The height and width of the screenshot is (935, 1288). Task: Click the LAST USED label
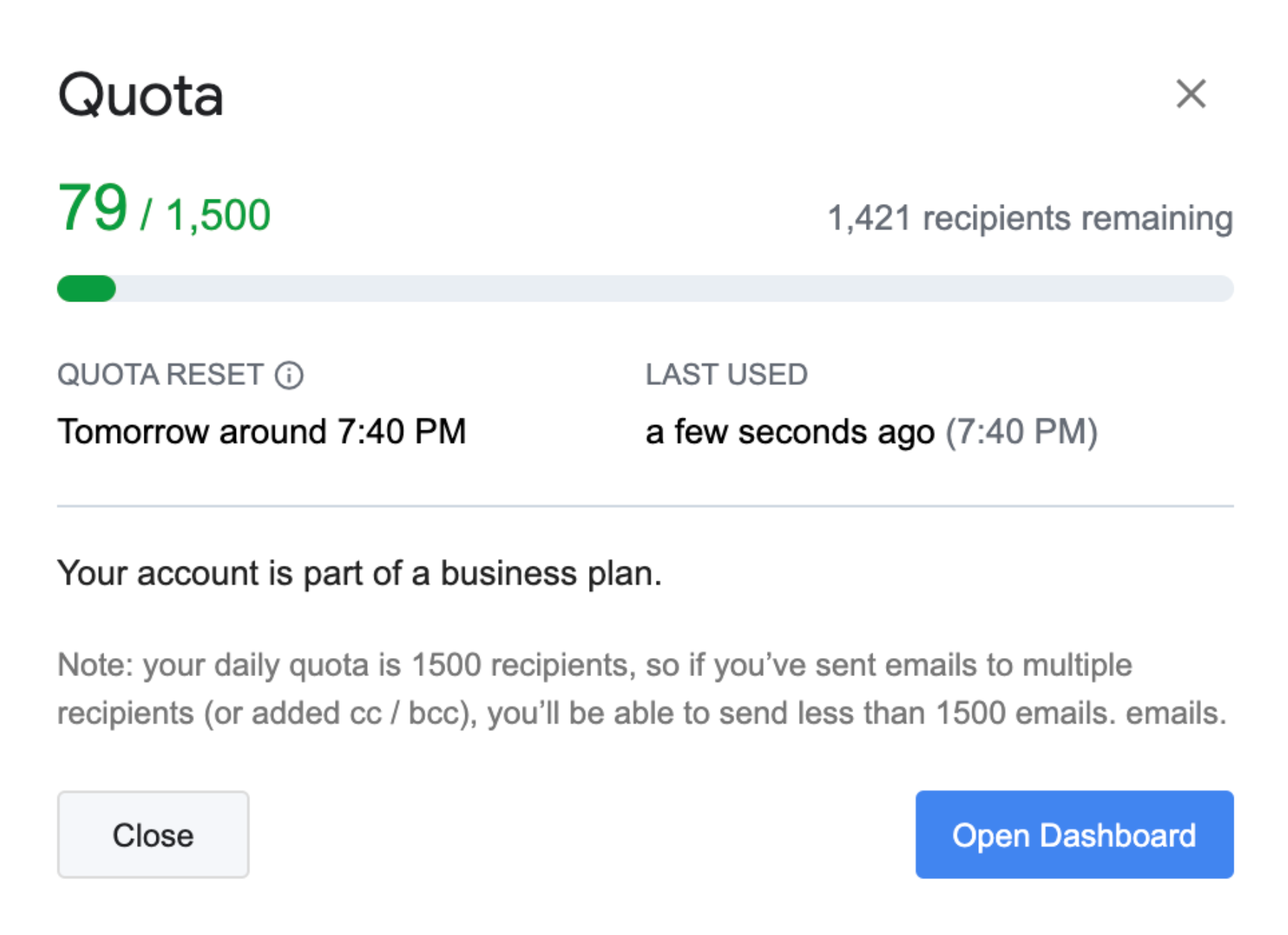(x=727, y=374)
